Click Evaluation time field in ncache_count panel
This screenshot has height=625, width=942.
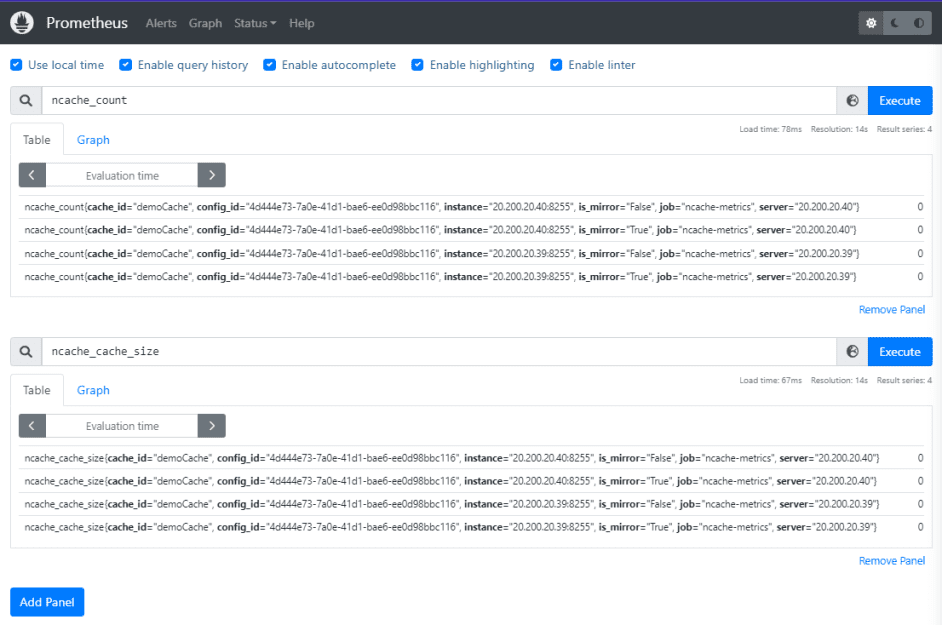click(122, 175)
